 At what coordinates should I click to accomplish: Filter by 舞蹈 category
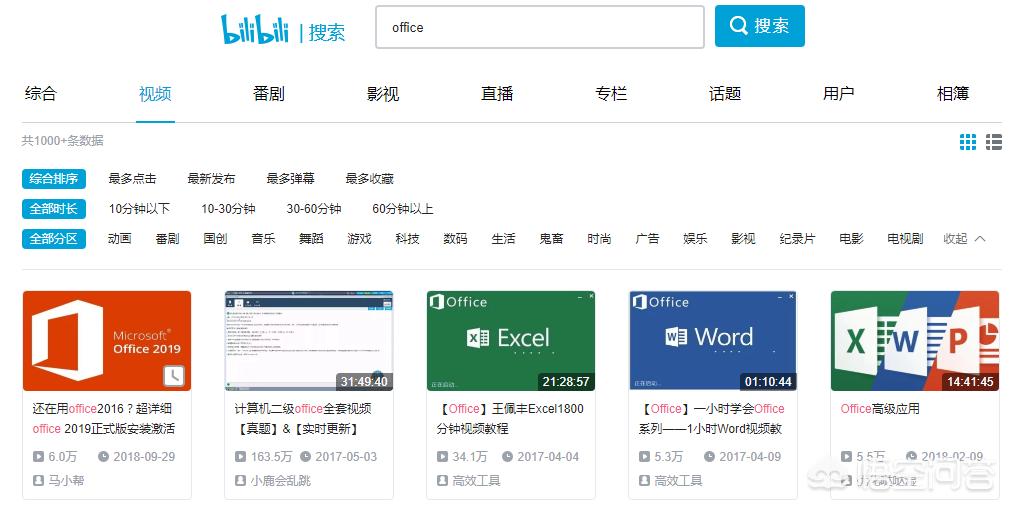click(x=311, y=239)
